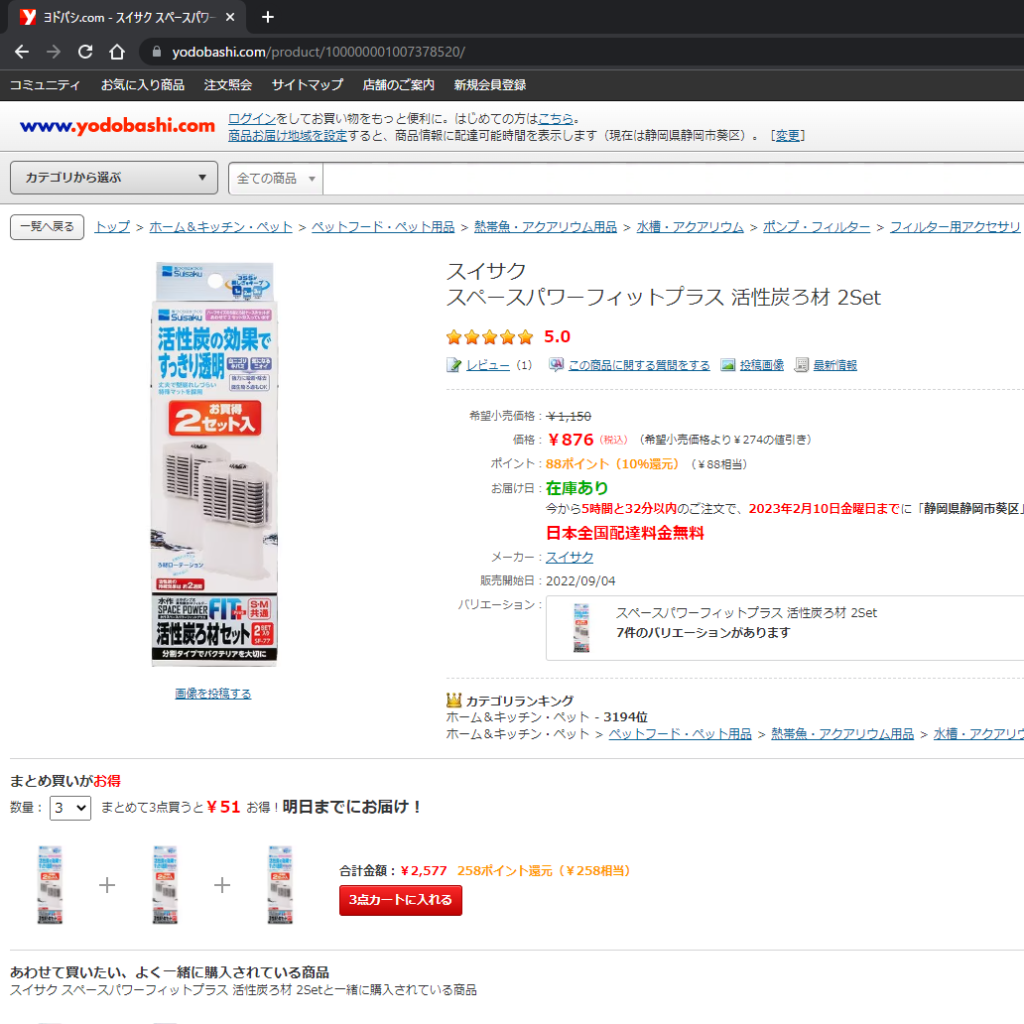The image size is (1024, 1024).
Task: Click the review pencil icon beside レビュー
Action: [x=454, y=365]
